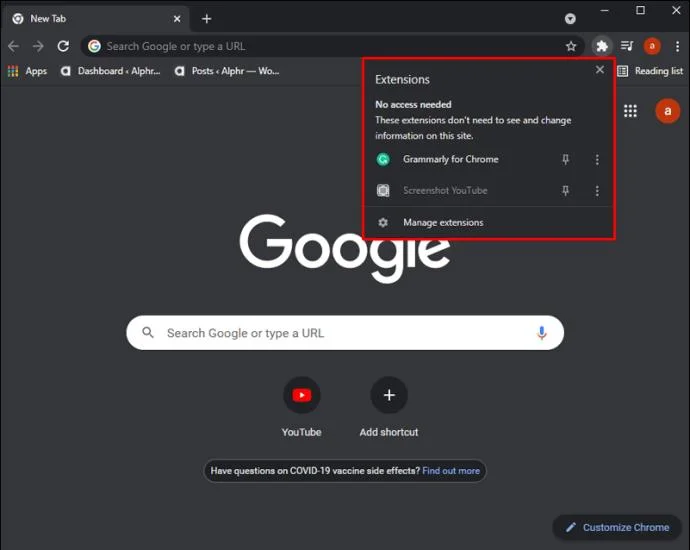Viewport: 690px width, 550px height.
Task: Click the address bar URL field
Action: [x=332, y=46]
